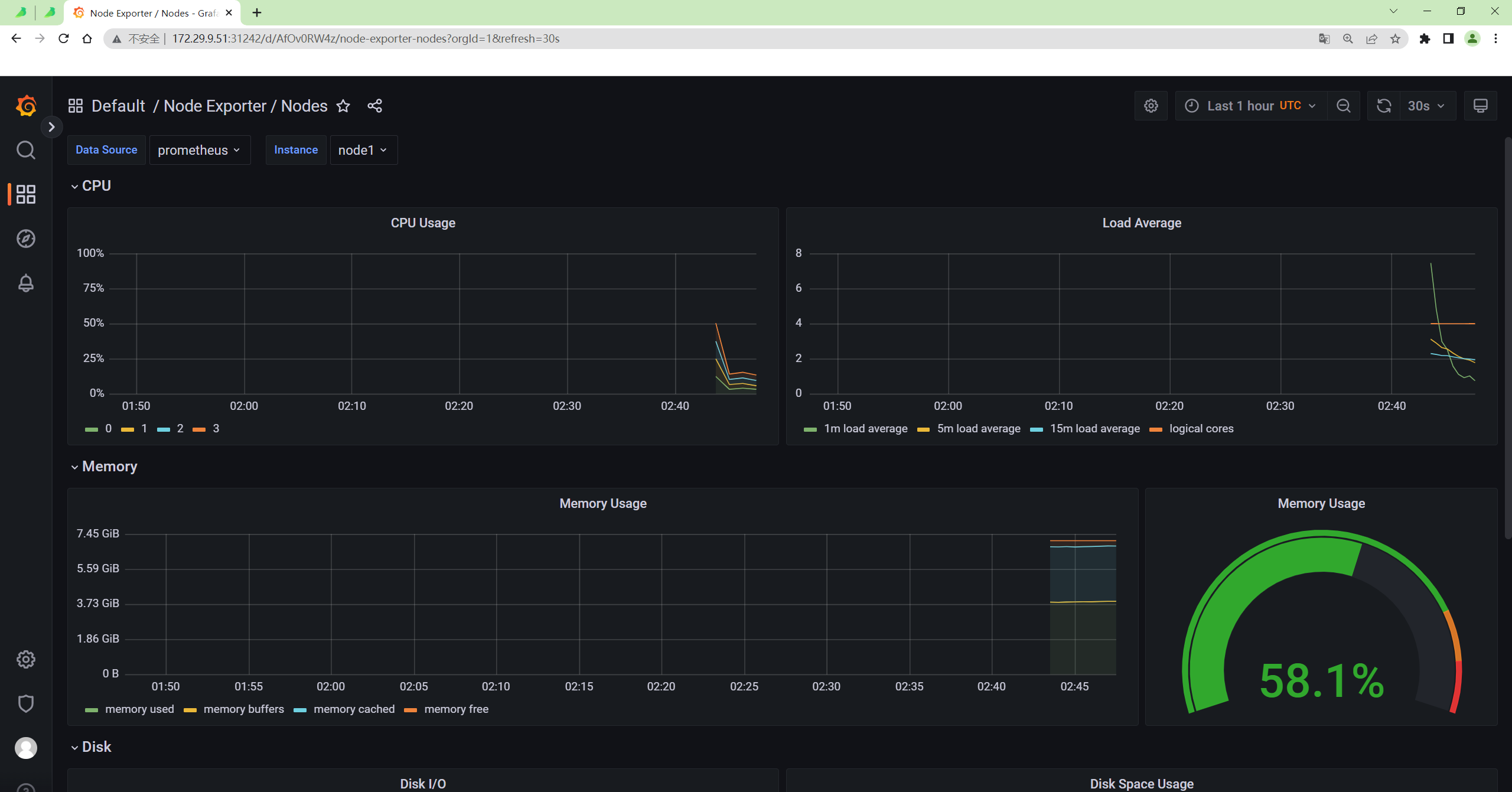Collapse the Disk row

[92, 747]
